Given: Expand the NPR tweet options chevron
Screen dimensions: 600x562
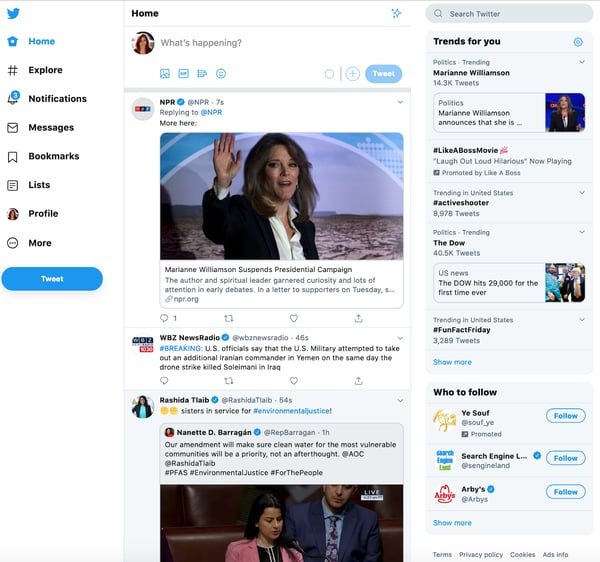Looking at the screenshot, I should click(400, 102).
